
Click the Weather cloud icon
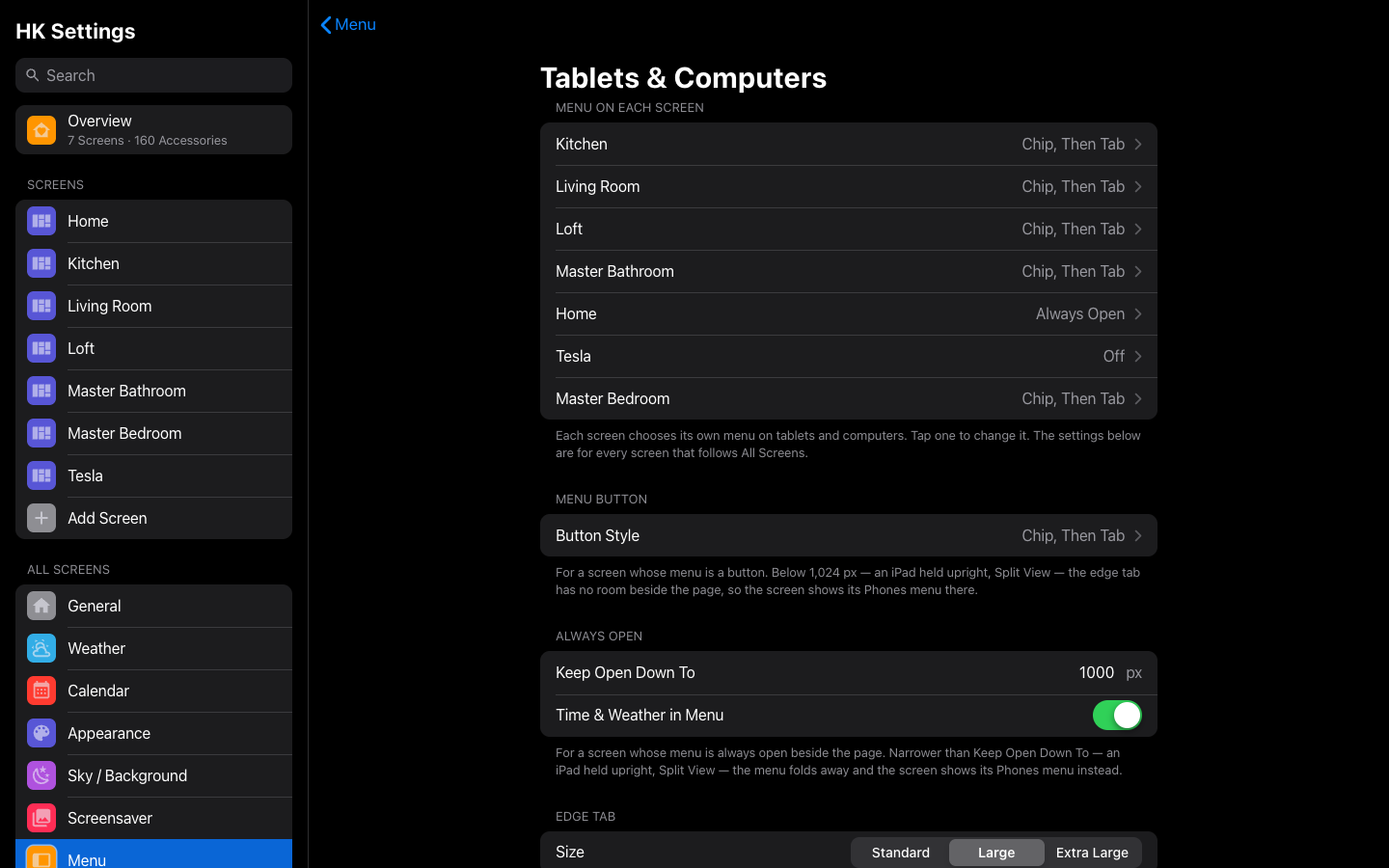(x=41, y=648)
